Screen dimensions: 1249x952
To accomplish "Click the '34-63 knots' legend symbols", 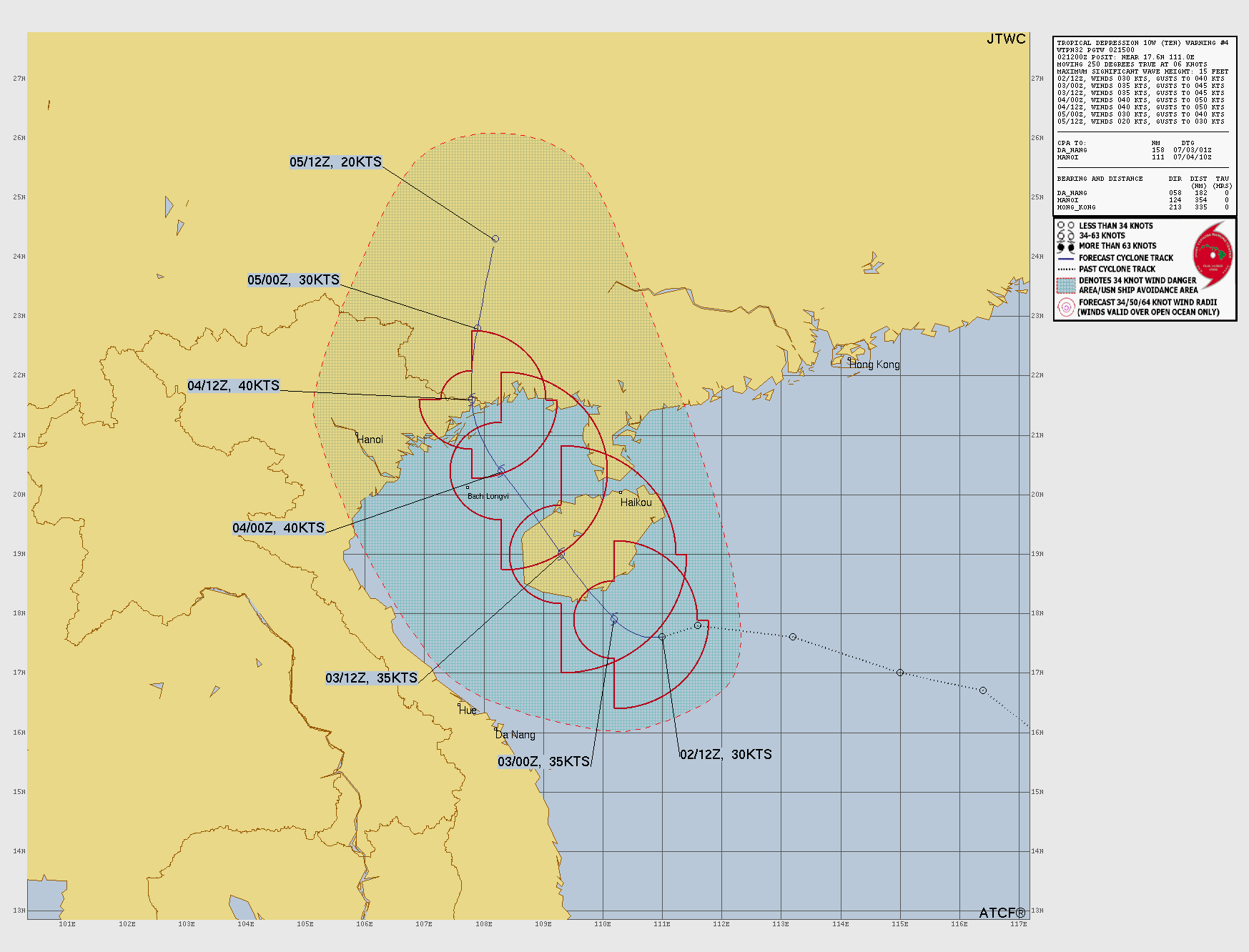I will 1066,236.
